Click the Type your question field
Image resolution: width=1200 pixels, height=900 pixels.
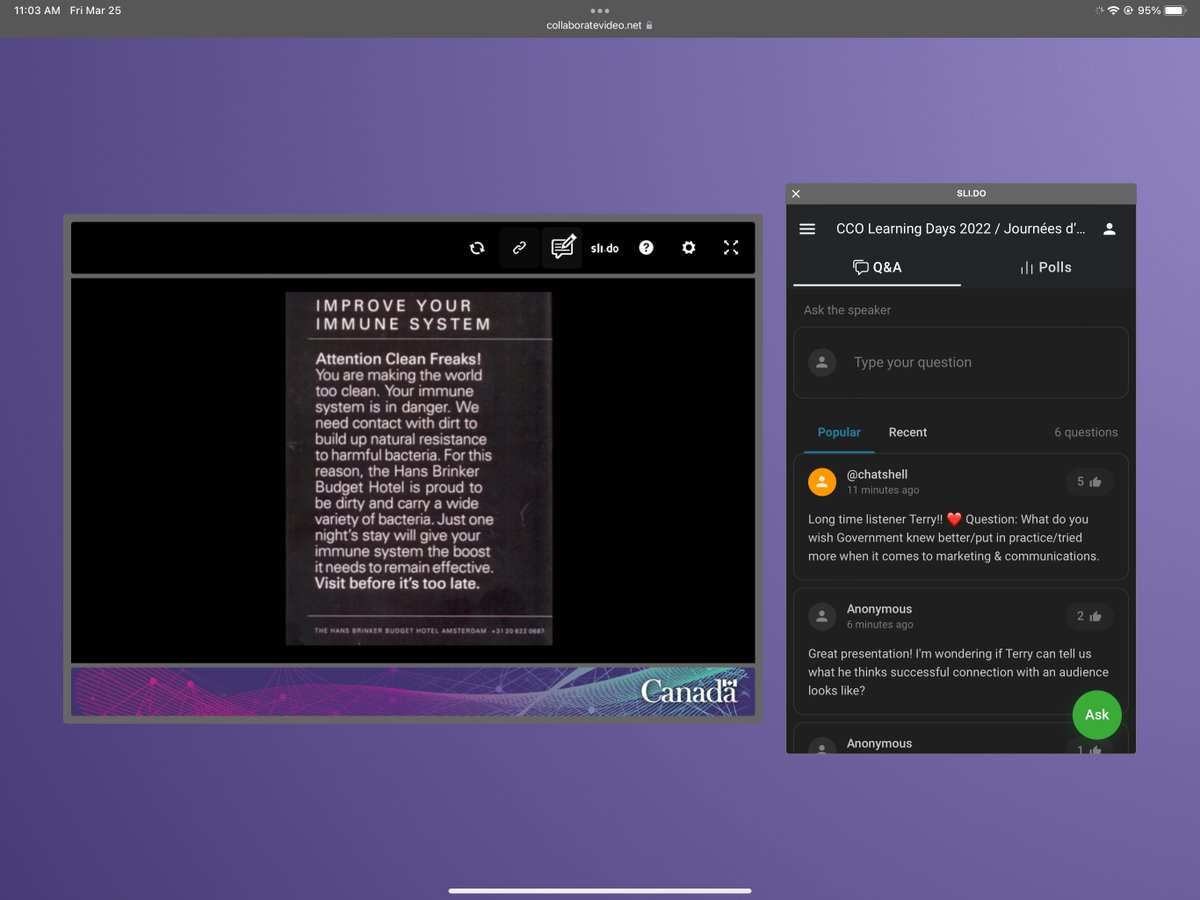(x=960, y=362)
